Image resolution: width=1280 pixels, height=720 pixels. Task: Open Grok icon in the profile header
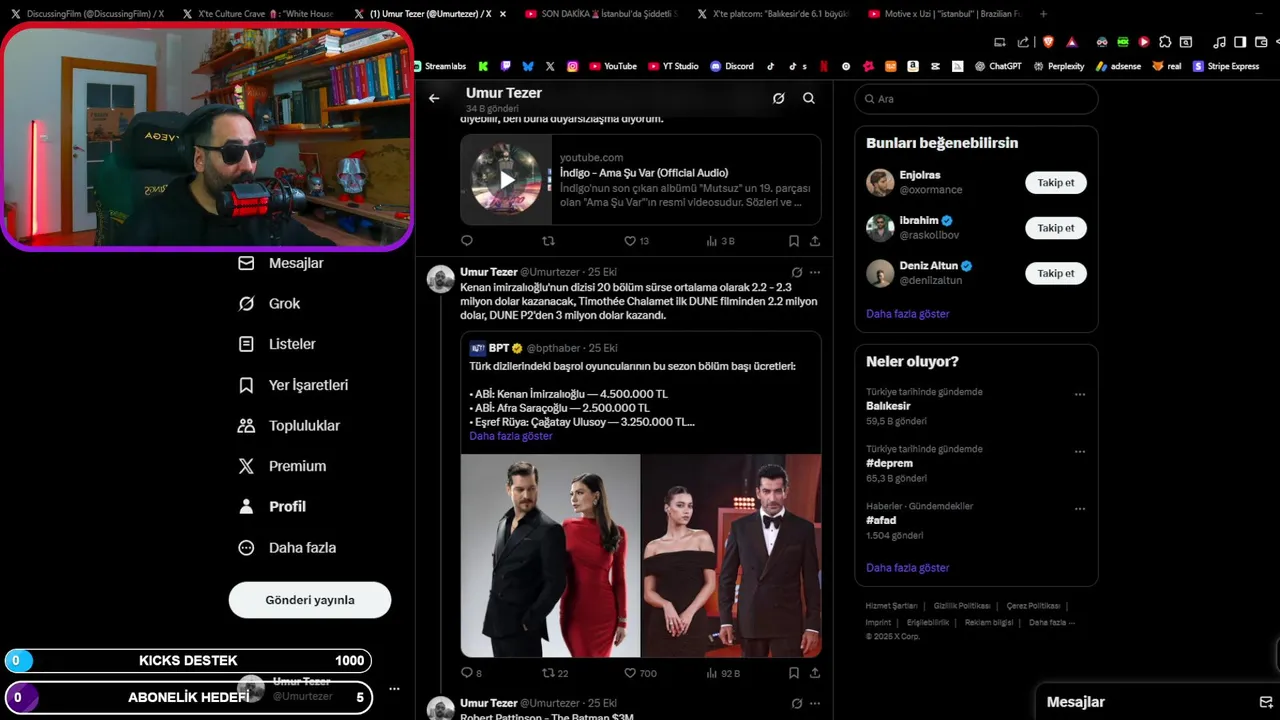pos(778,98)
